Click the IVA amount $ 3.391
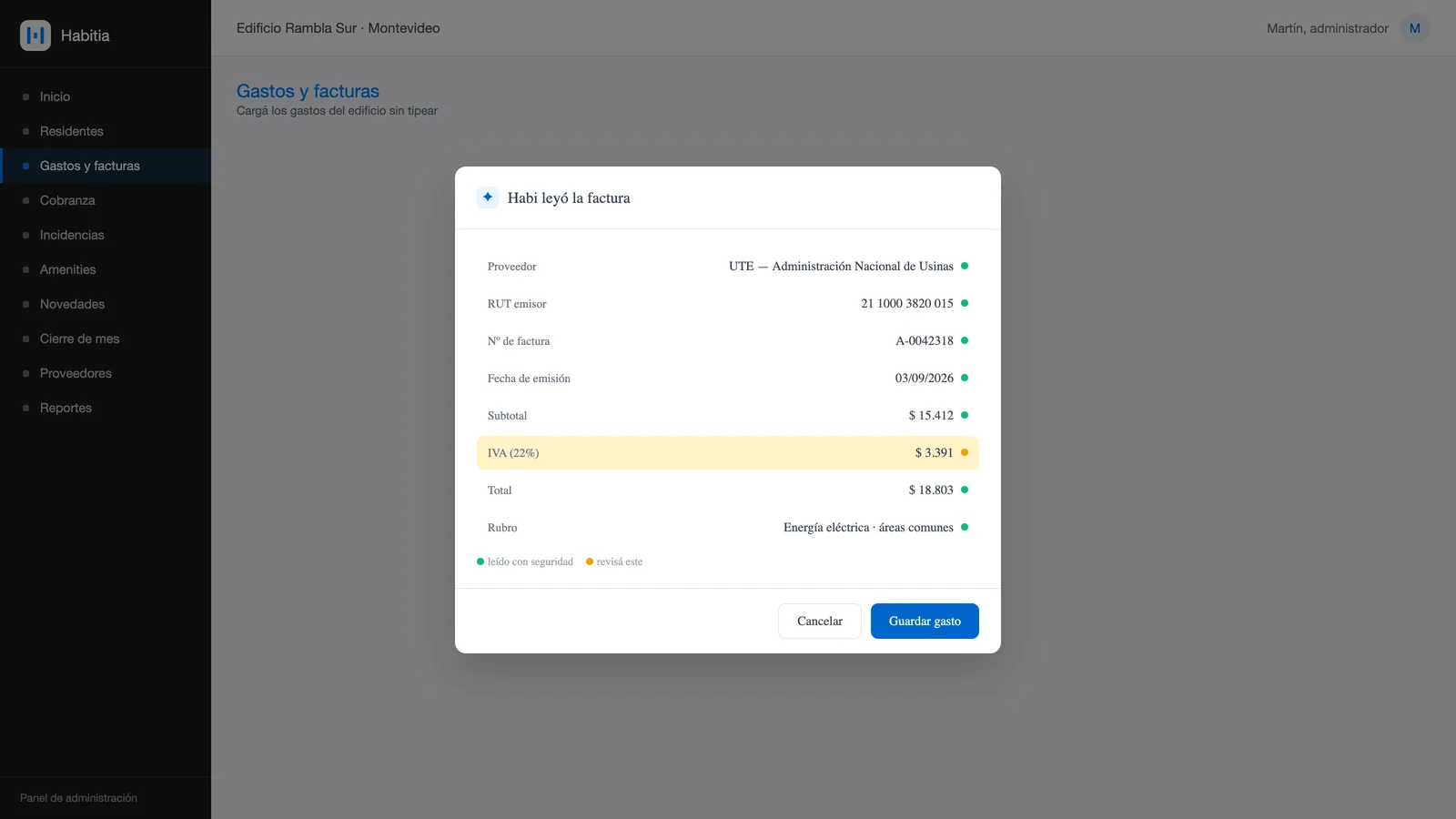 pyautogui.click(x=934, y=452)
